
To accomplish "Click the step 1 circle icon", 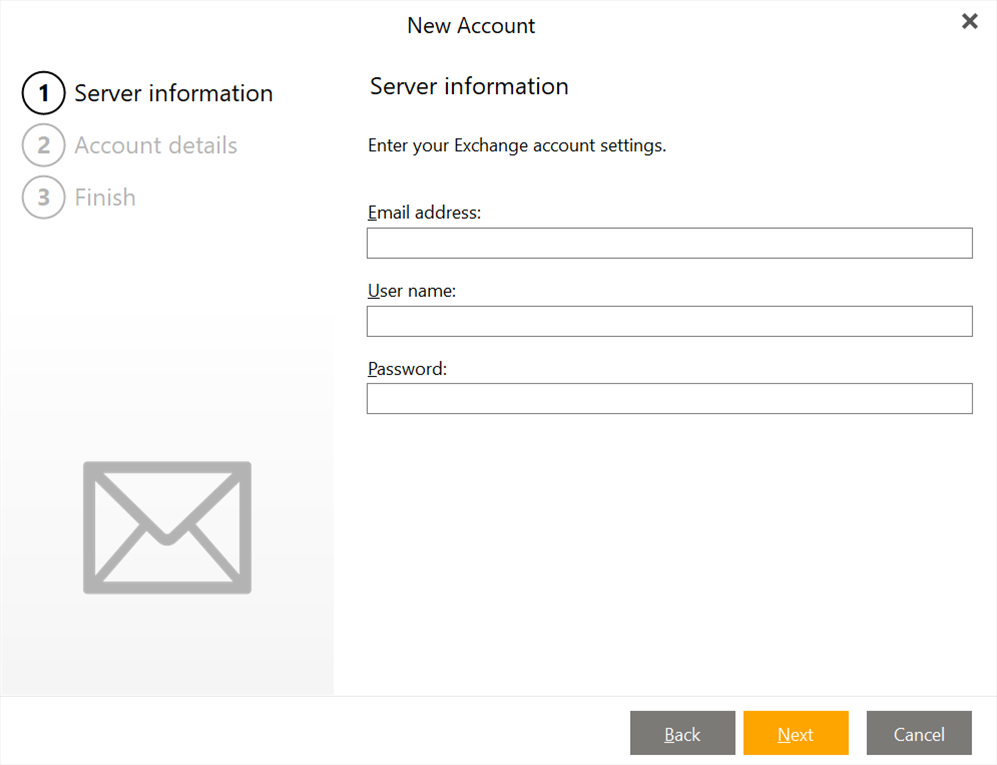I will click(43, 94).
